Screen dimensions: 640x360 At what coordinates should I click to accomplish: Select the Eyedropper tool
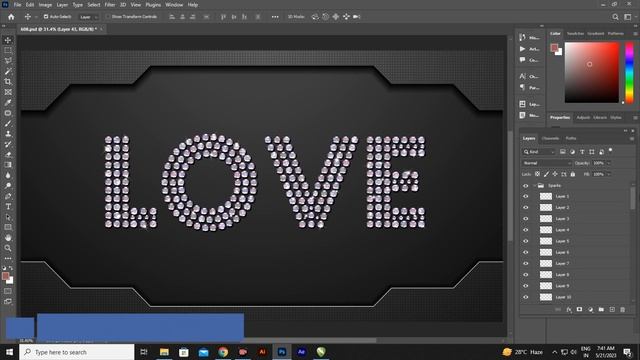[x=8, y=102]
